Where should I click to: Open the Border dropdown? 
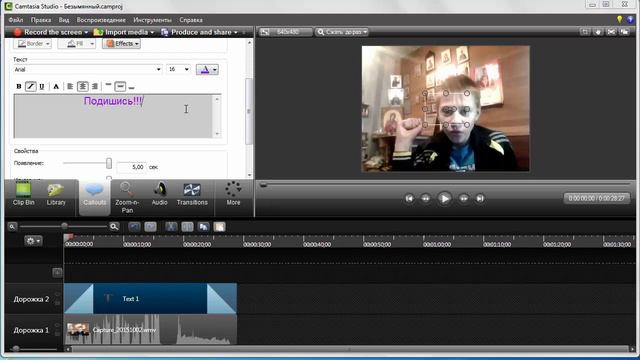tap(33, 44)
